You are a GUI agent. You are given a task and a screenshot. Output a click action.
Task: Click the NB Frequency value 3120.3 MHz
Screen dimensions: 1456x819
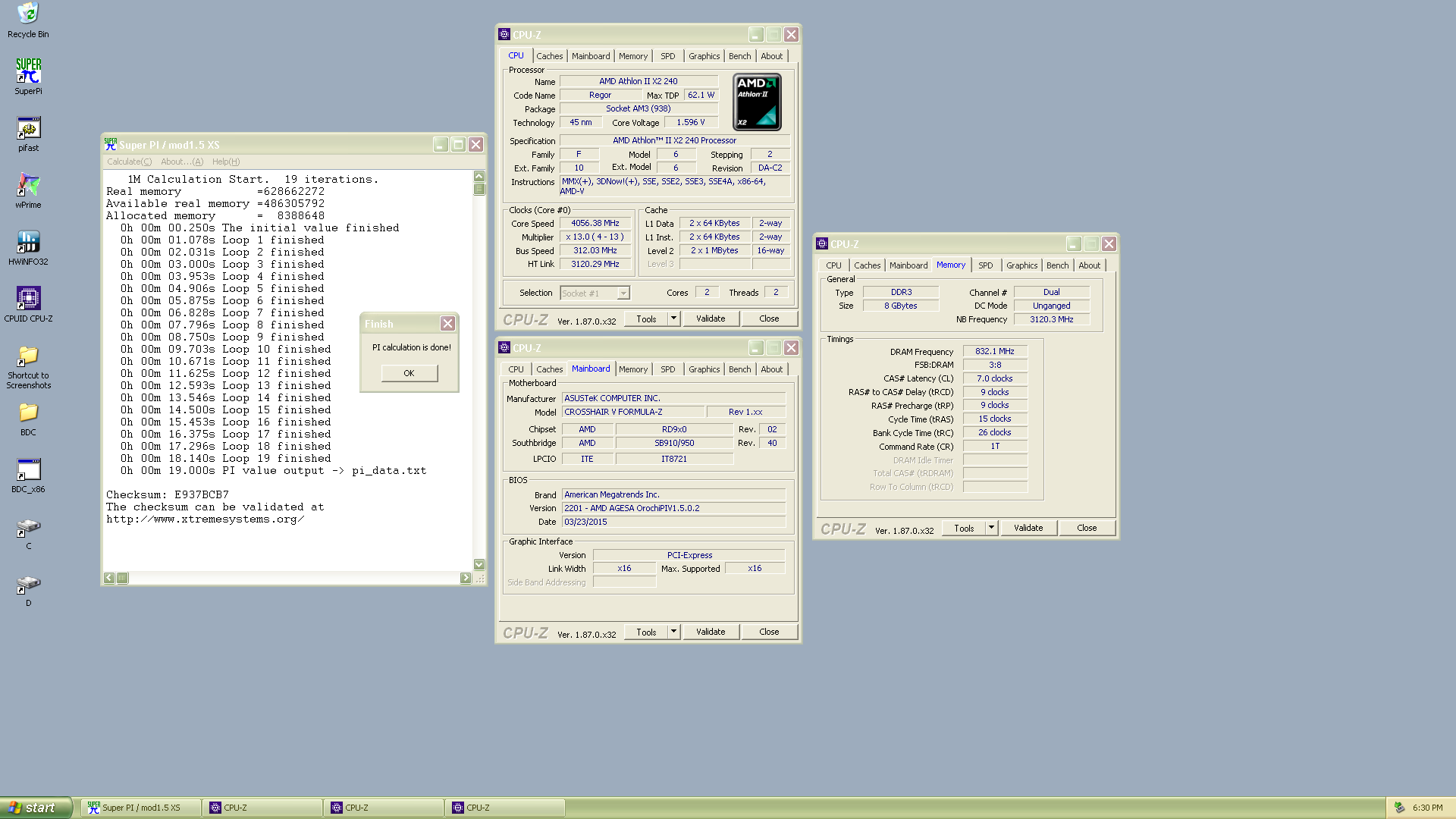[x=1051, y=319]
